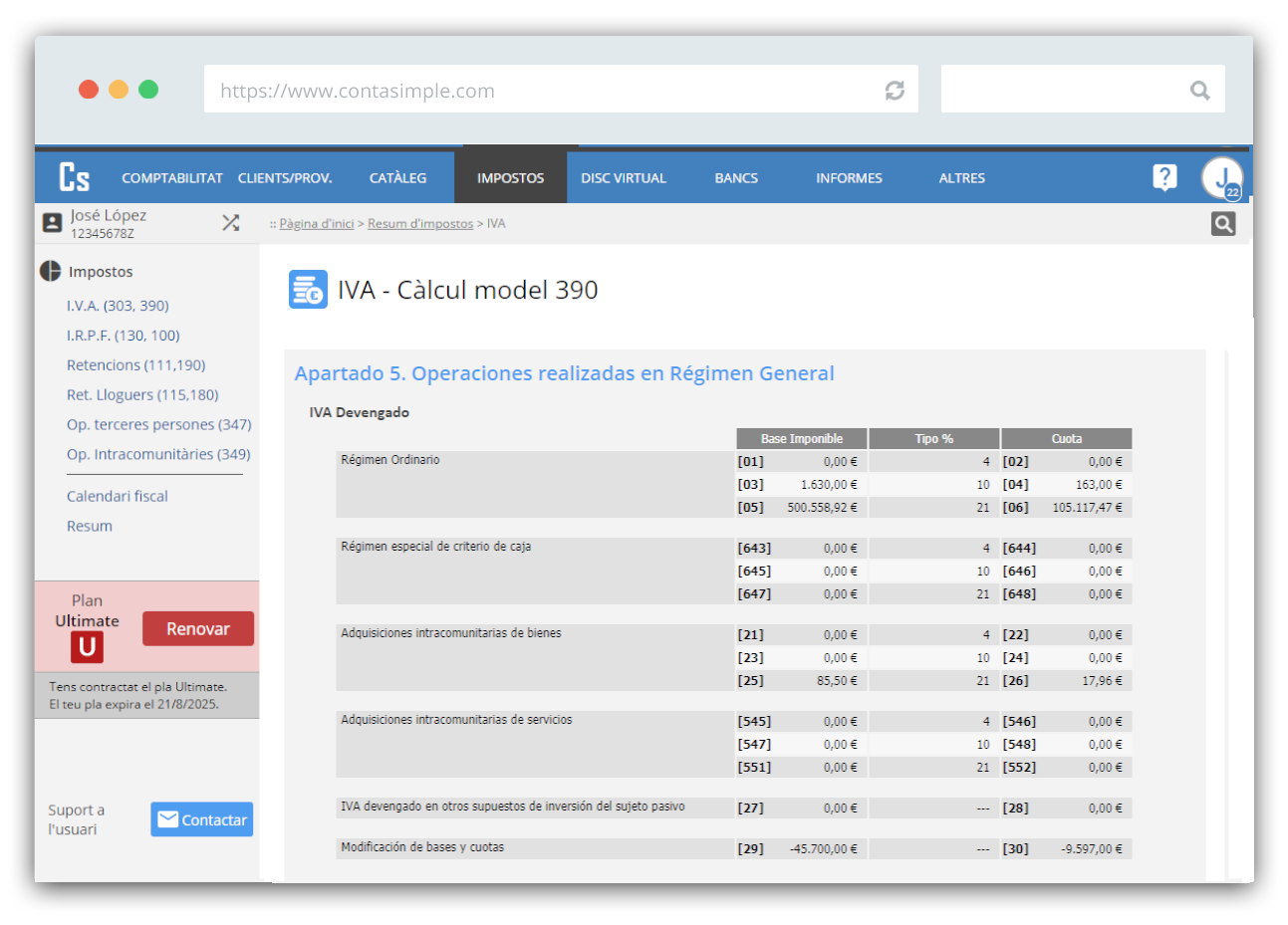Go to Resum d'impostos breadcrumb

420,224
